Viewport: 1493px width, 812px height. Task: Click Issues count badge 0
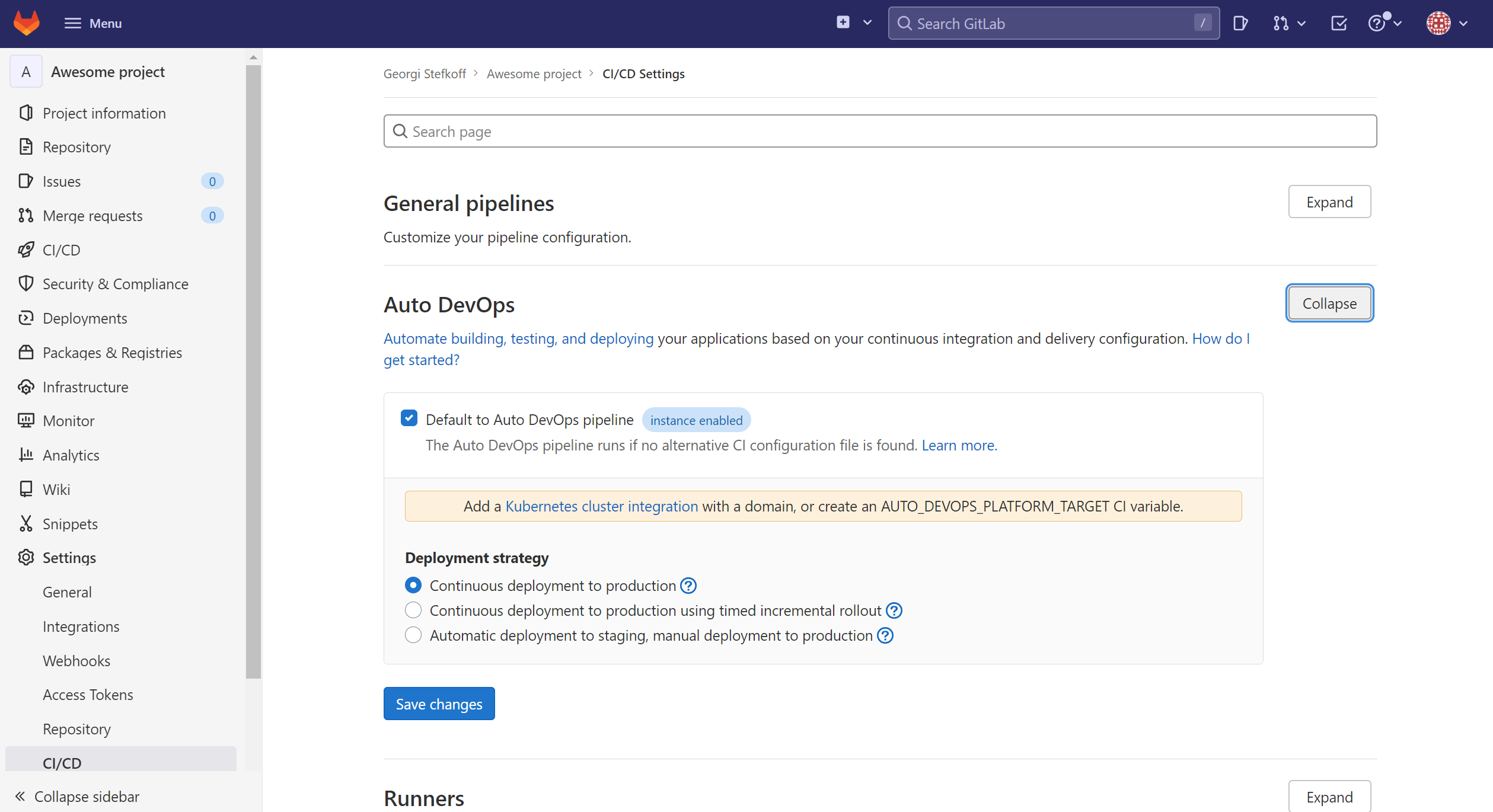[x=212, y=181]
